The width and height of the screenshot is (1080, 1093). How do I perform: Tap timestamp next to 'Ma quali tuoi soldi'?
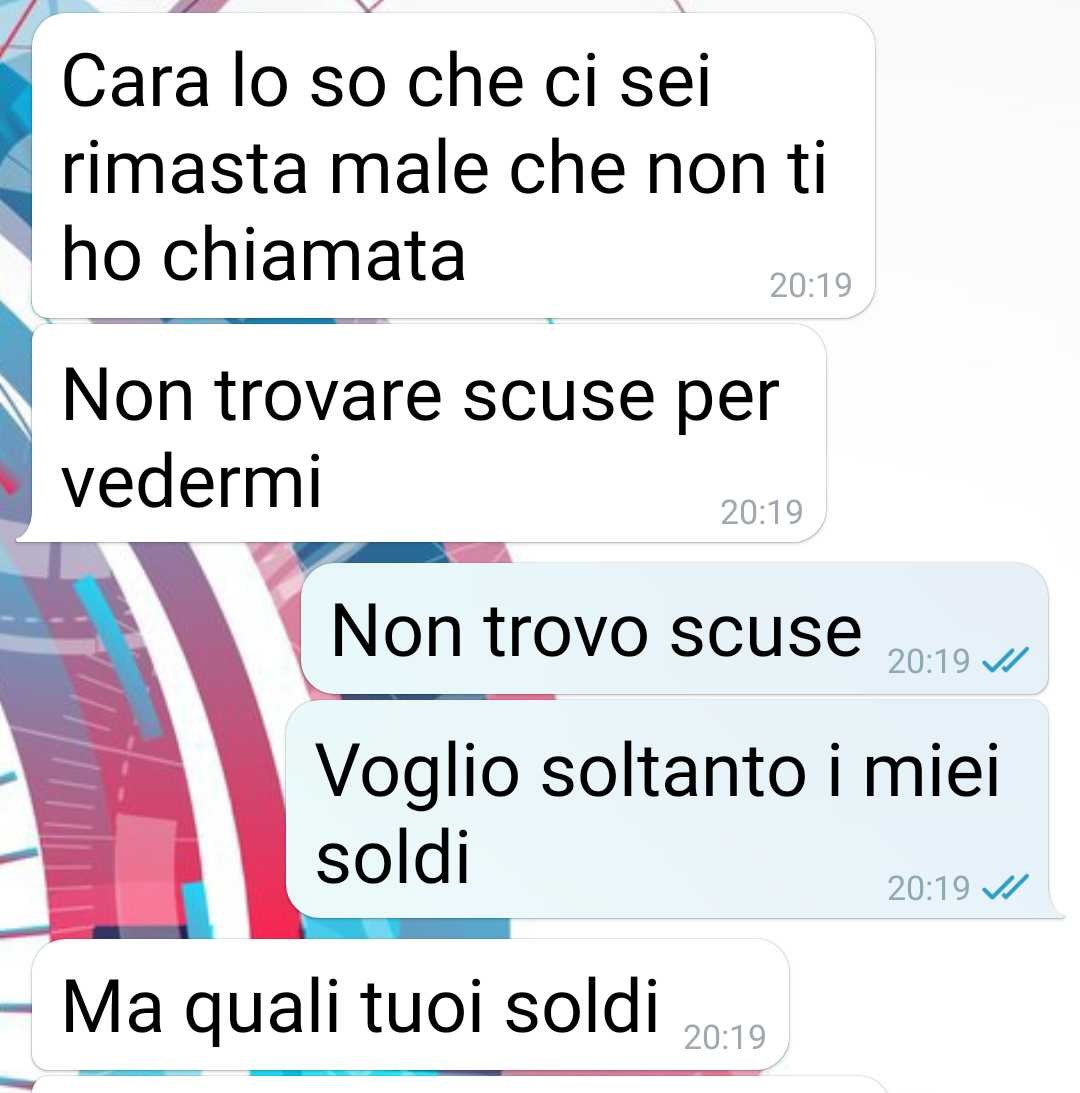(724, 1037)
